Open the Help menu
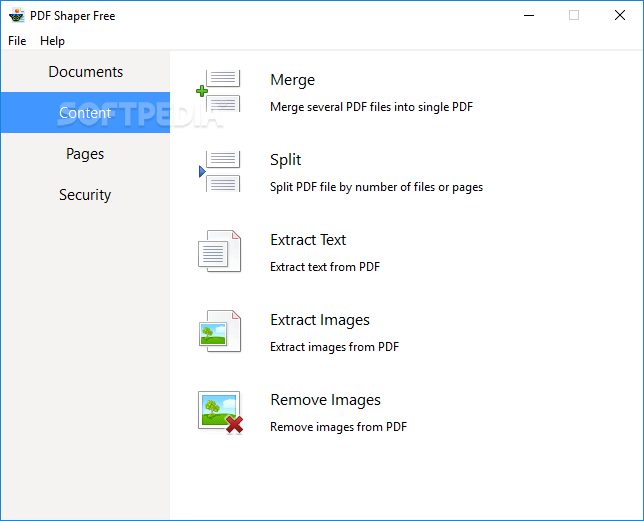 pos(52,41)
